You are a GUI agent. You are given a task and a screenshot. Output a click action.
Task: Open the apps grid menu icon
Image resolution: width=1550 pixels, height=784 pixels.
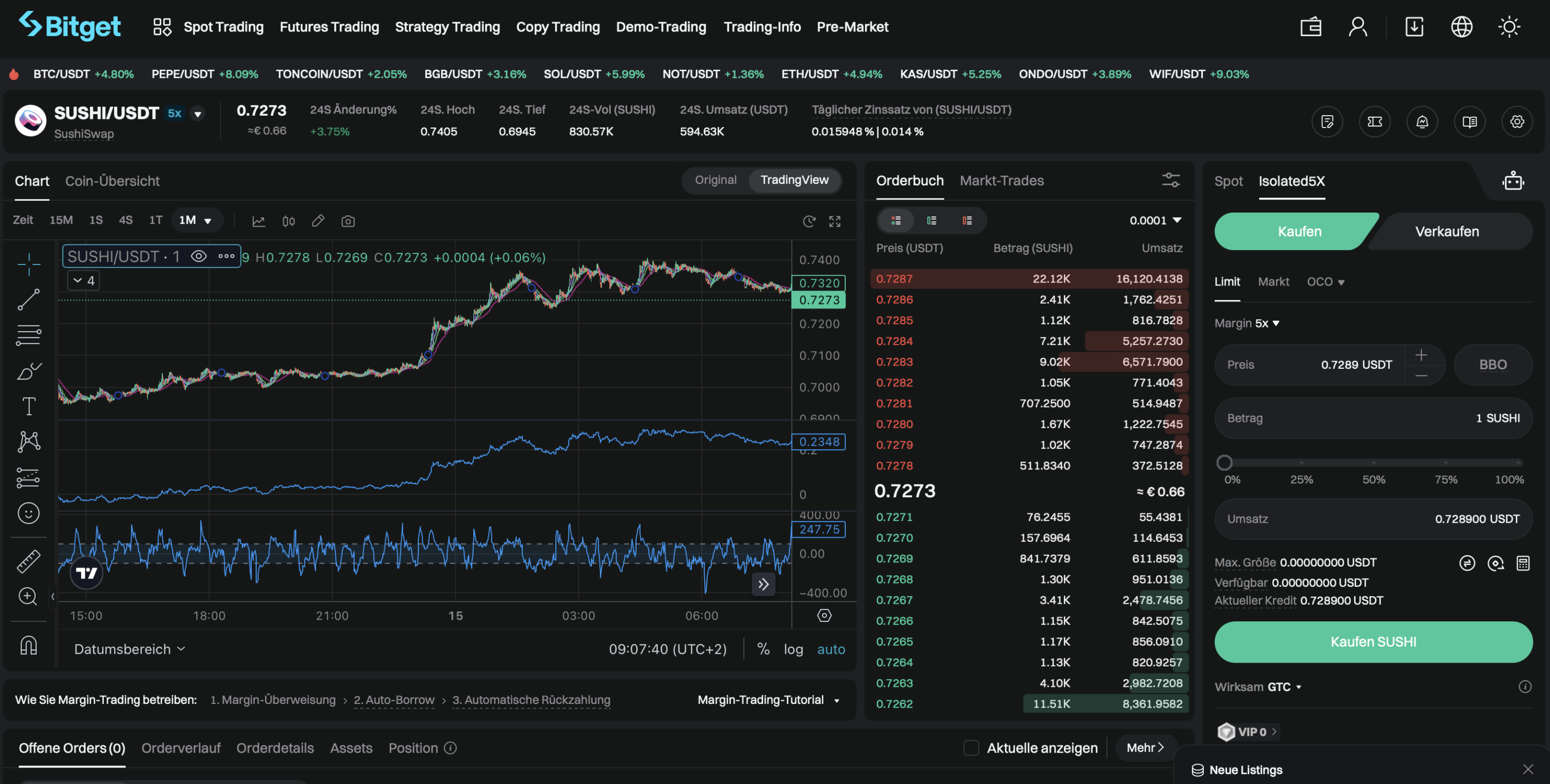(162, 27)
